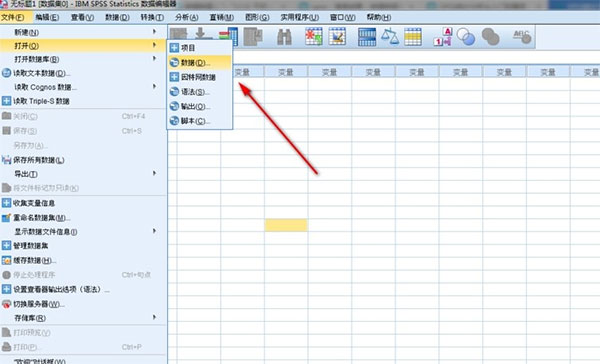Expand the 存储库(R) submenu arrow
Screen dimensions: 600x364
pyautogui.click(x=155, y=317)
